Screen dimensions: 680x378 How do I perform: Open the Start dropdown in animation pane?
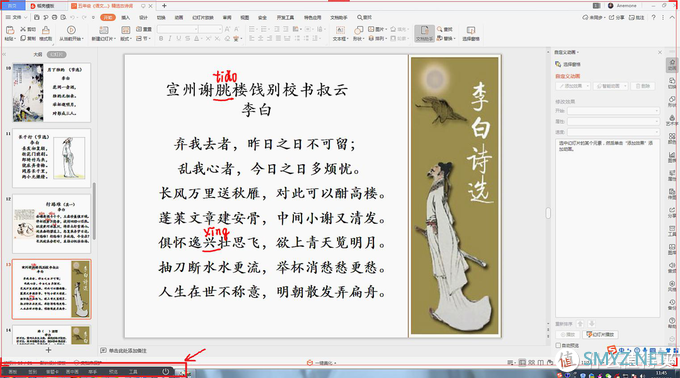pyautogui.click(x=613, y=111)
